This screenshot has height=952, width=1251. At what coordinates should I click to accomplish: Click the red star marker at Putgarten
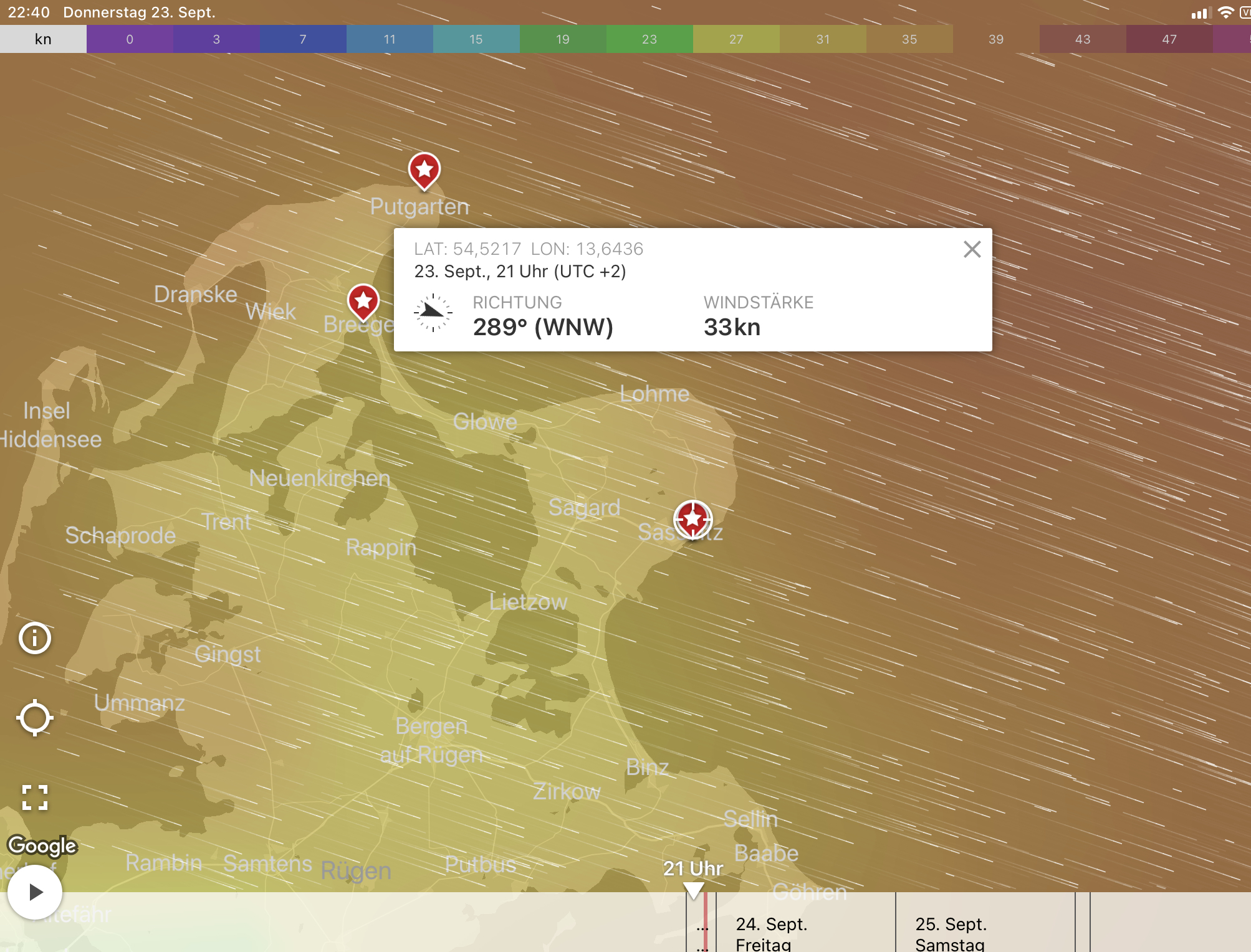(424, 169)
